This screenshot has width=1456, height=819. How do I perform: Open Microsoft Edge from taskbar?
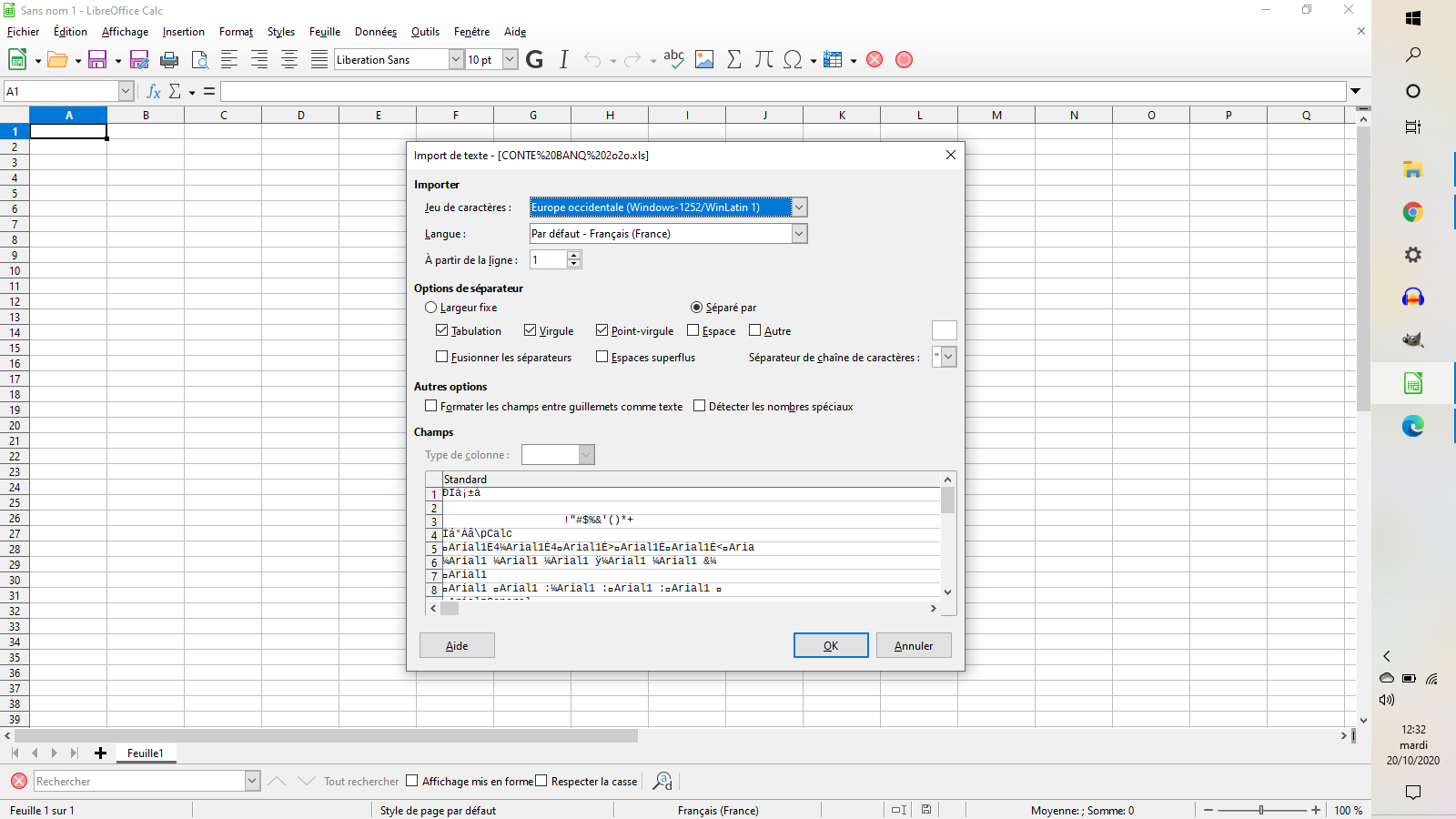(x=1413, y=426)
